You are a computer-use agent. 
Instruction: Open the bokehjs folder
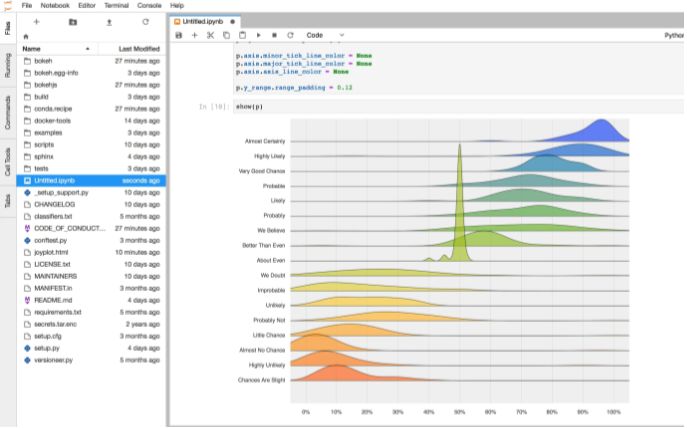tap(91, 85)
